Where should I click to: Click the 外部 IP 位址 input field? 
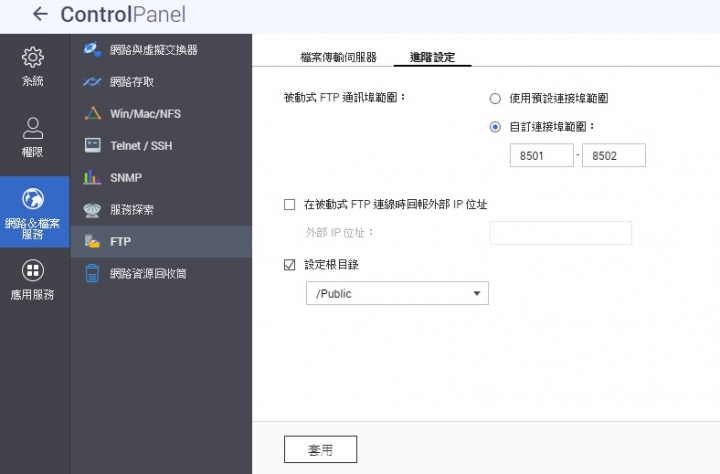[x=561, y=233]
